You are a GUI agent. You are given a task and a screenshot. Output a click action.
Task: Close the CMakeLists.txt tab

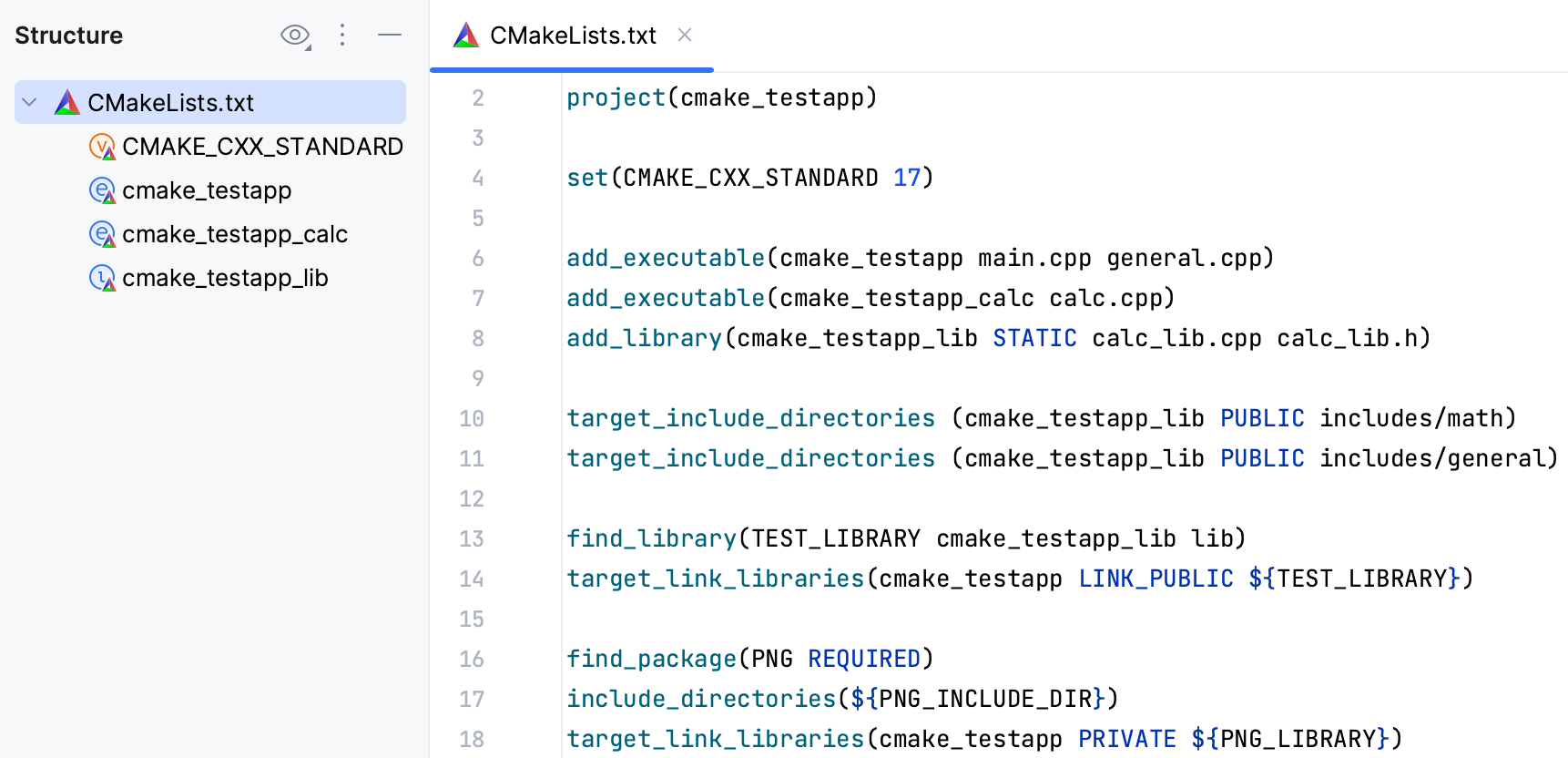pyautogui.click(x=685, y=35)
